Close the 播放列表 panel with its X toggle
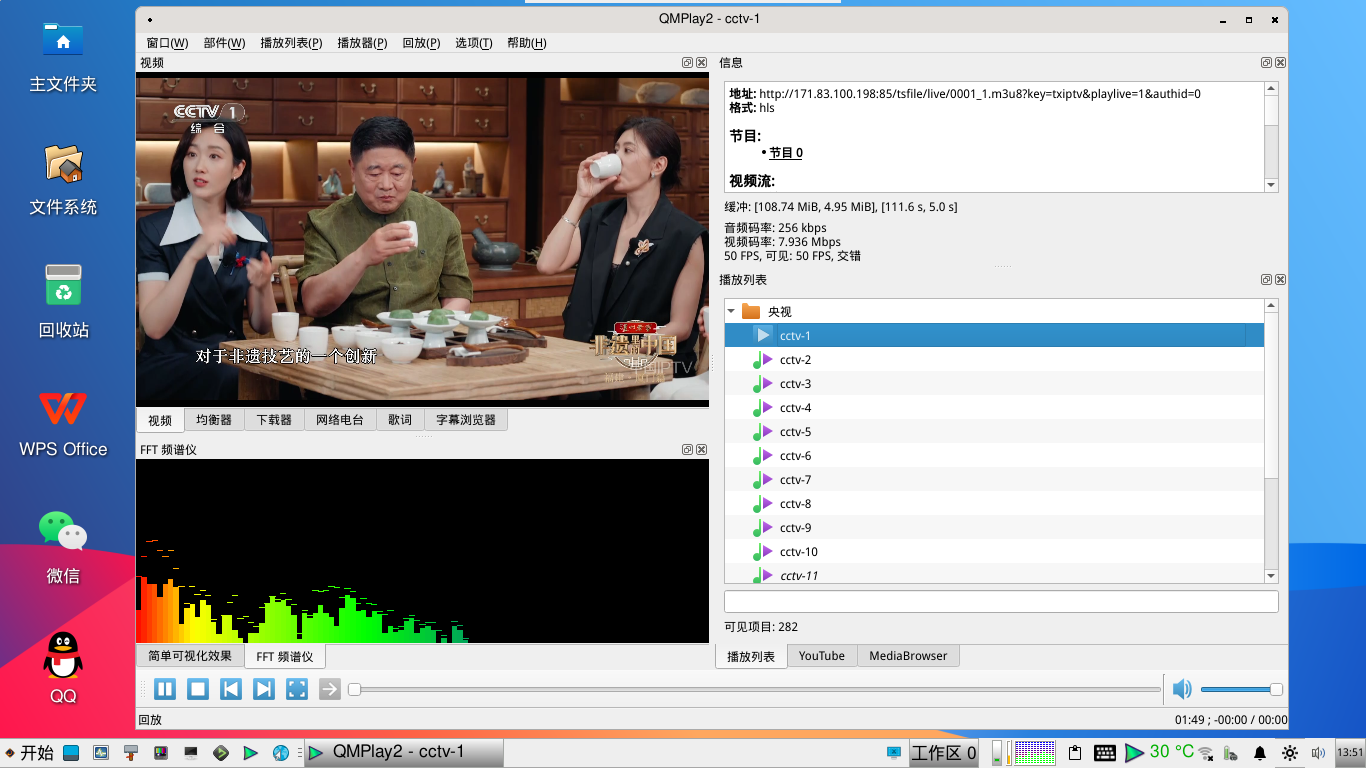The width and height of the screenshot is (1366, 768). pos(1280,279)
